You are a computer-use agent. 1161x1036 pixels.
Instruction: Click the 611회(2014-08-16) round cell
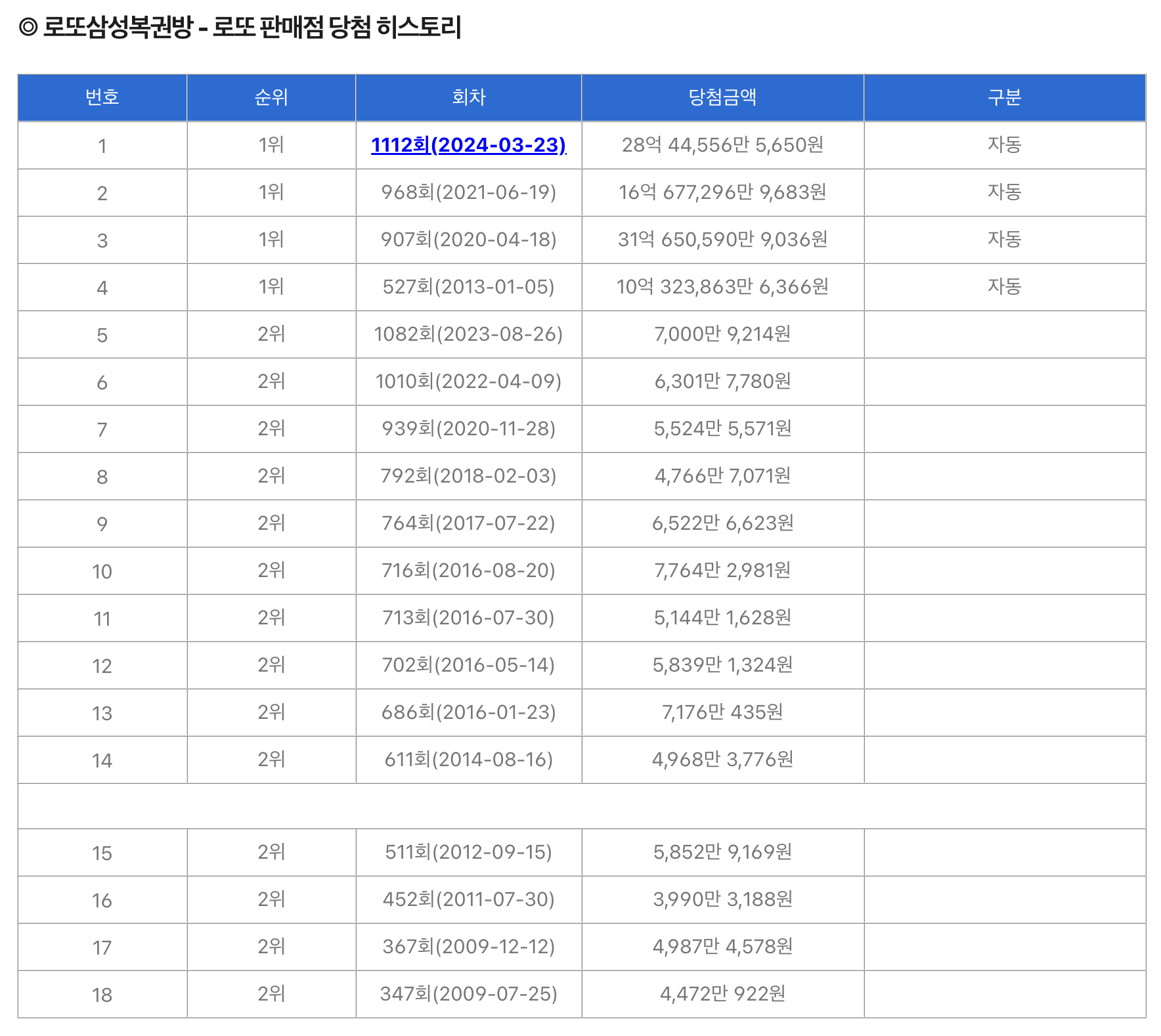468,760
